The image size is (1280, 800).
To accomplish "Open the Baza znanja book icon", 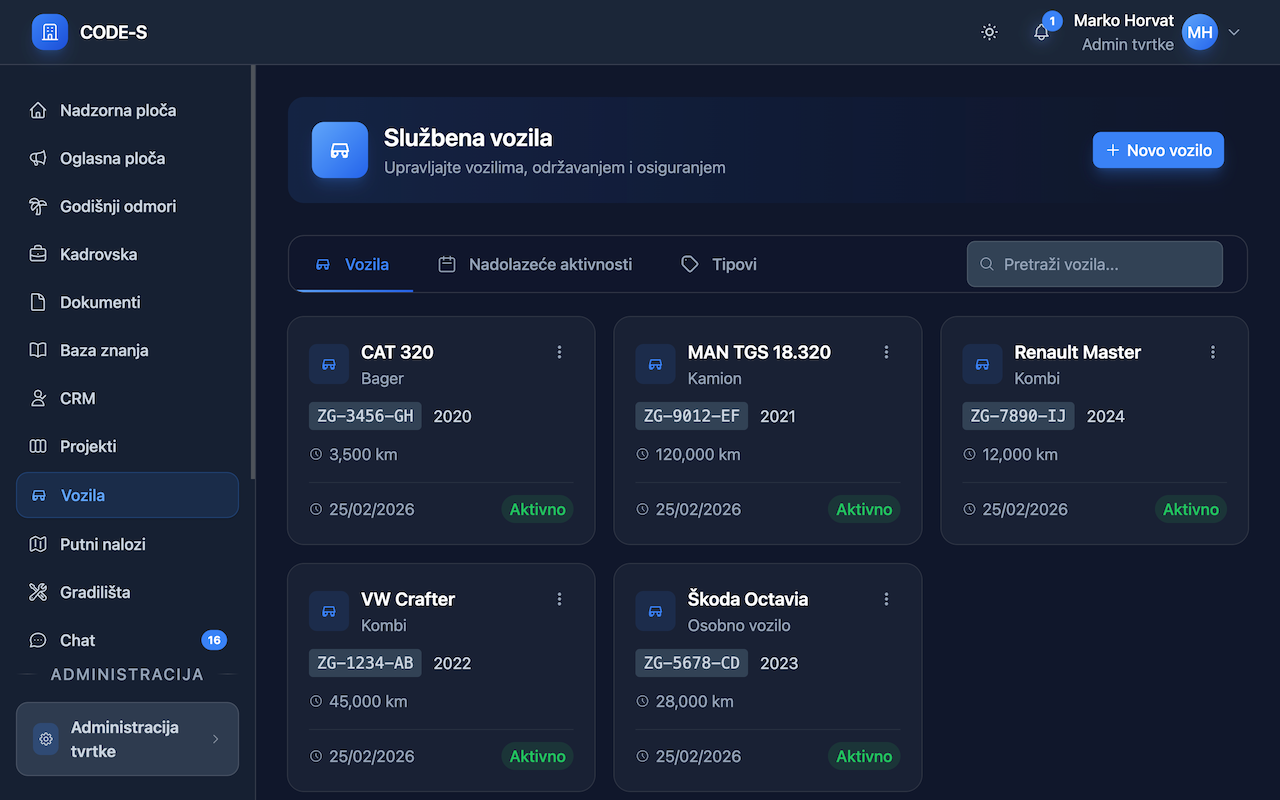I will point(36,350).
